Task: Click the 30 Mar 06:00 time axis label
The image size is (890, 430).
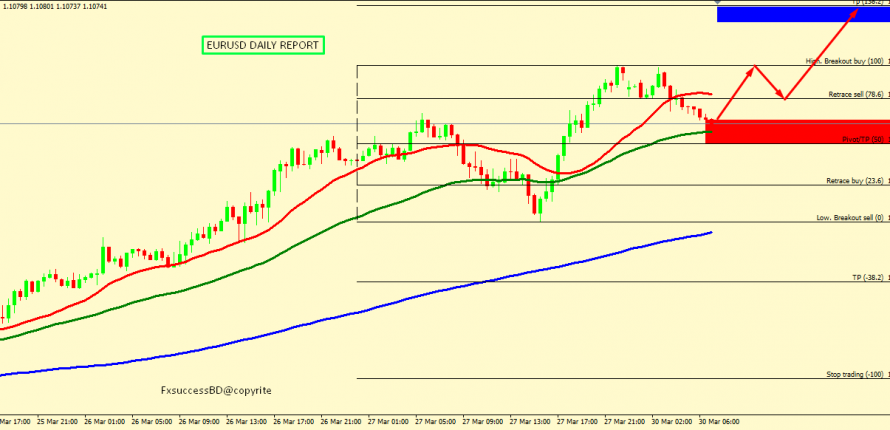Action: pos(719,422)
